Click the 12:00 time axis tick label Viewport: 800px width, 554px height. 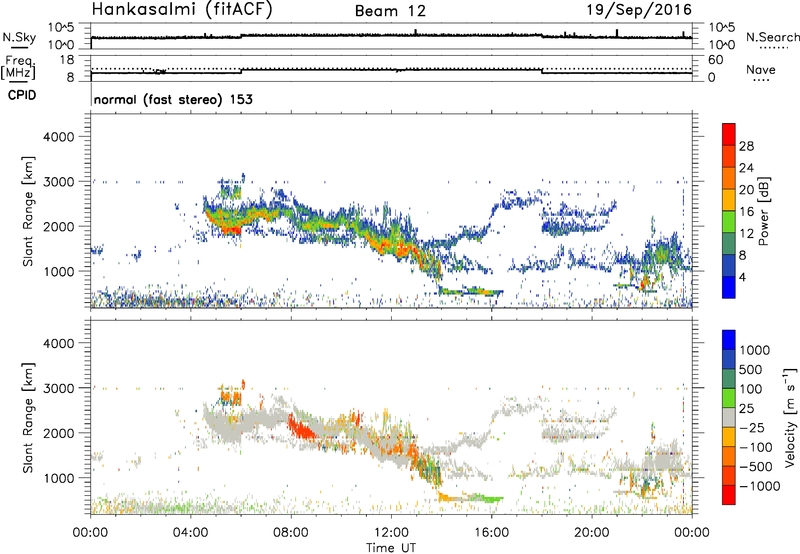click(x=391, y=533)
